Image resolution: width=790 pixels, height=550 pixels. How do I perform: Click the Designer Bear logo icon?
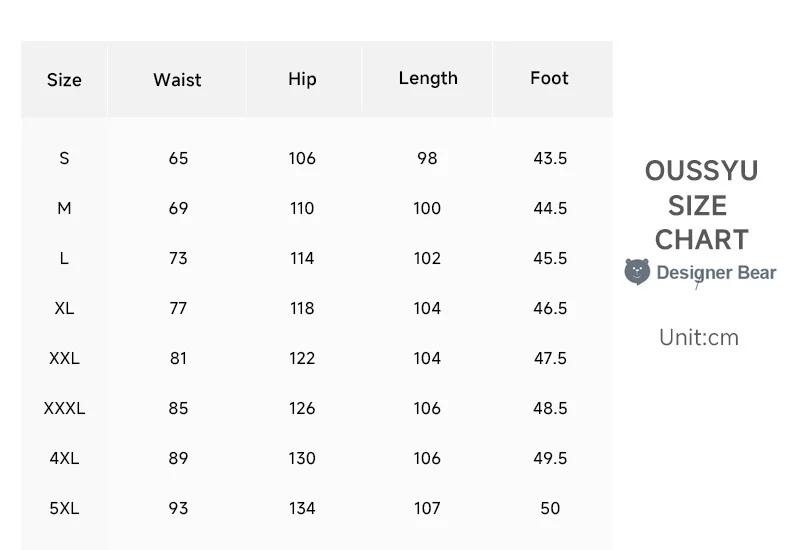(637, 272)
